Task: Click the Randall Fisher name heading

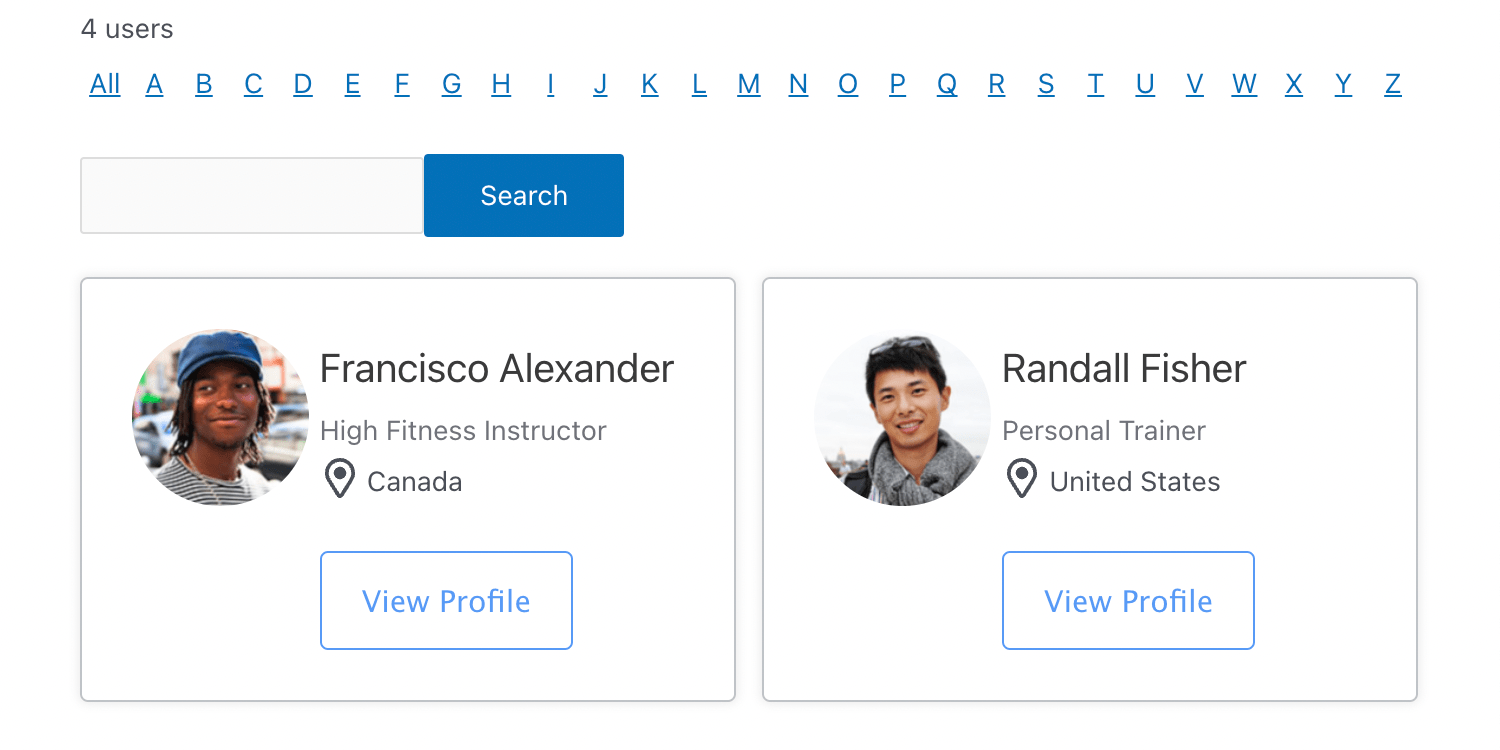Action: (x=1124, y=369)
